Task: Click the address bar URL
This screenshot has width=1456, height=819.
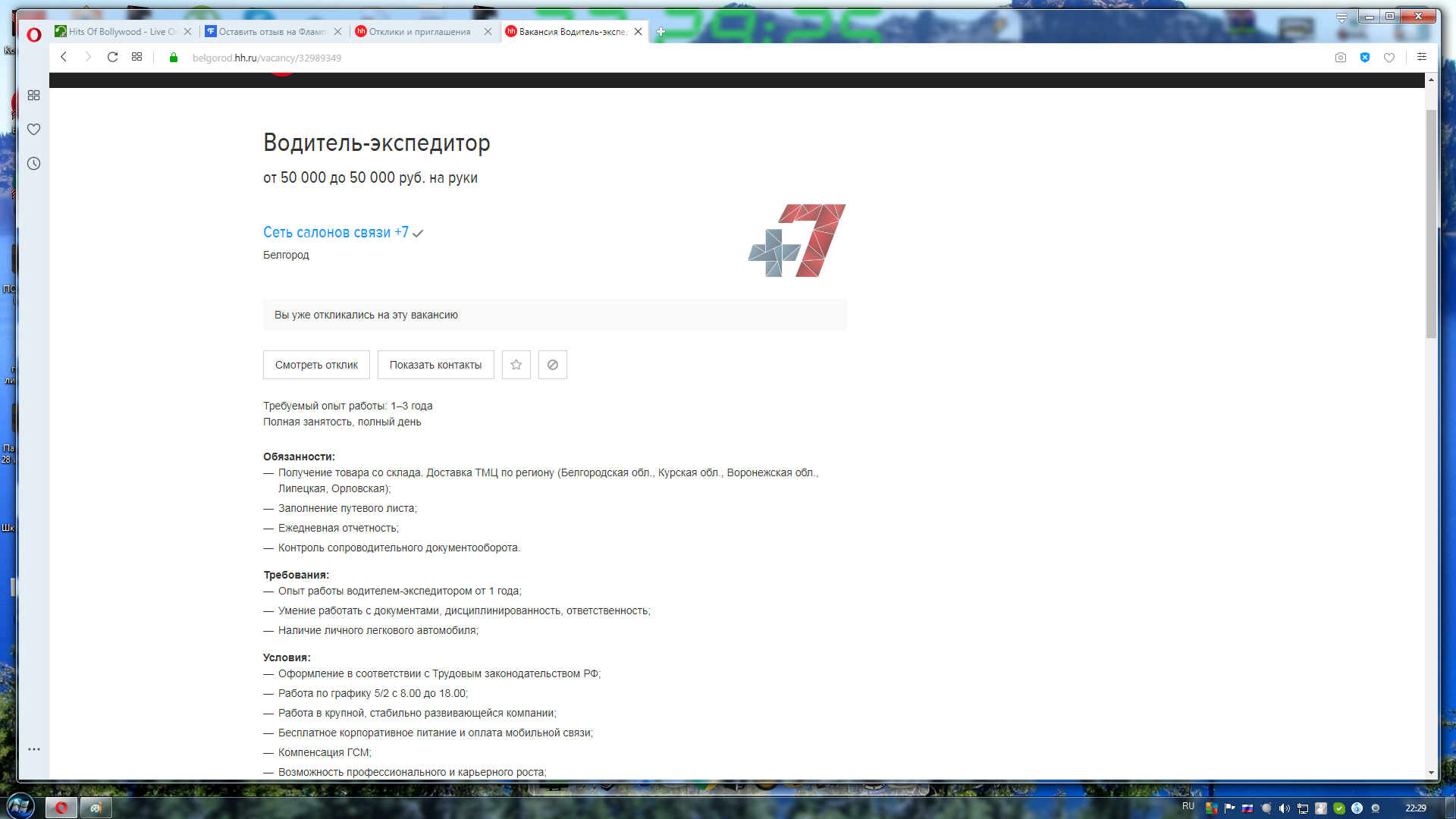Action: click(x=266, y=58)
